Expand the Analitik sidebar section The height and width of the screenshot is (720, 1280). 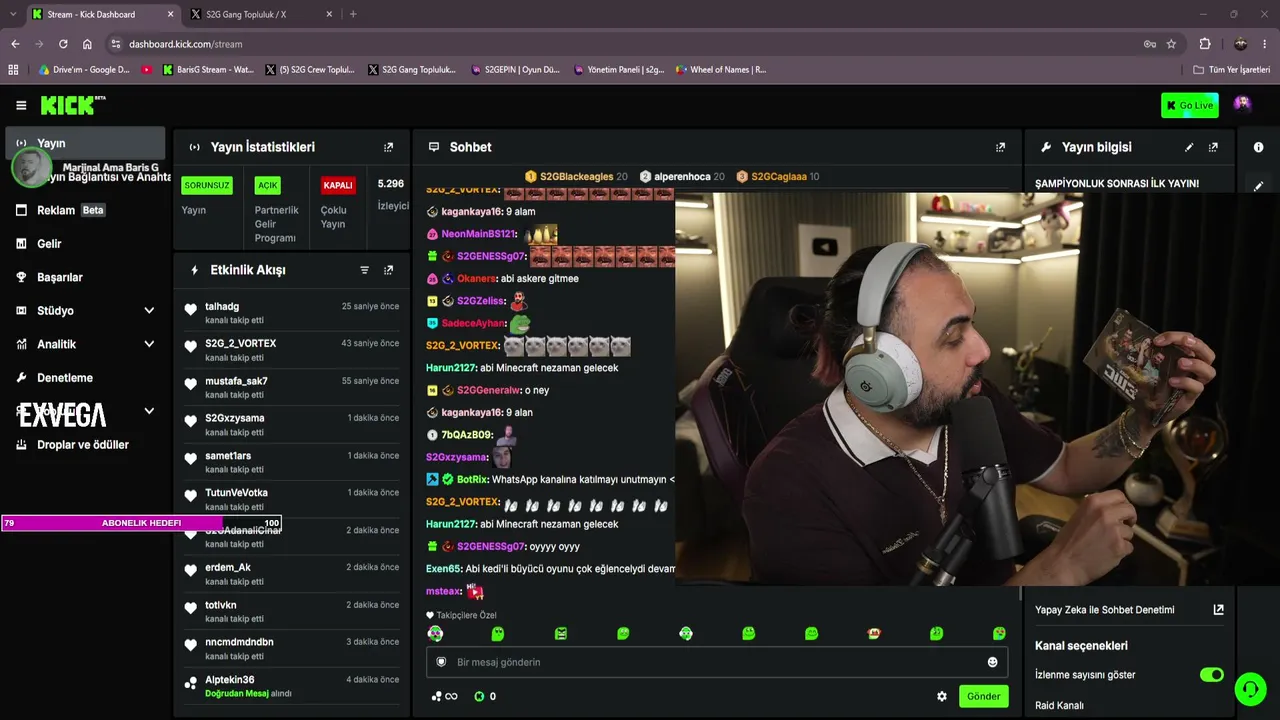(x=149, y=344)
